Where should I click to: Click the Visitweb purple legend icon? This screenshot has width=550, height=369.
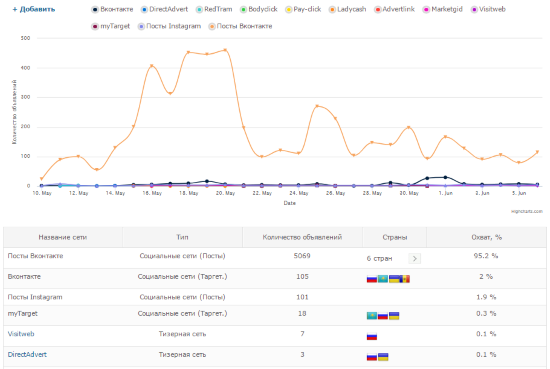474,9
